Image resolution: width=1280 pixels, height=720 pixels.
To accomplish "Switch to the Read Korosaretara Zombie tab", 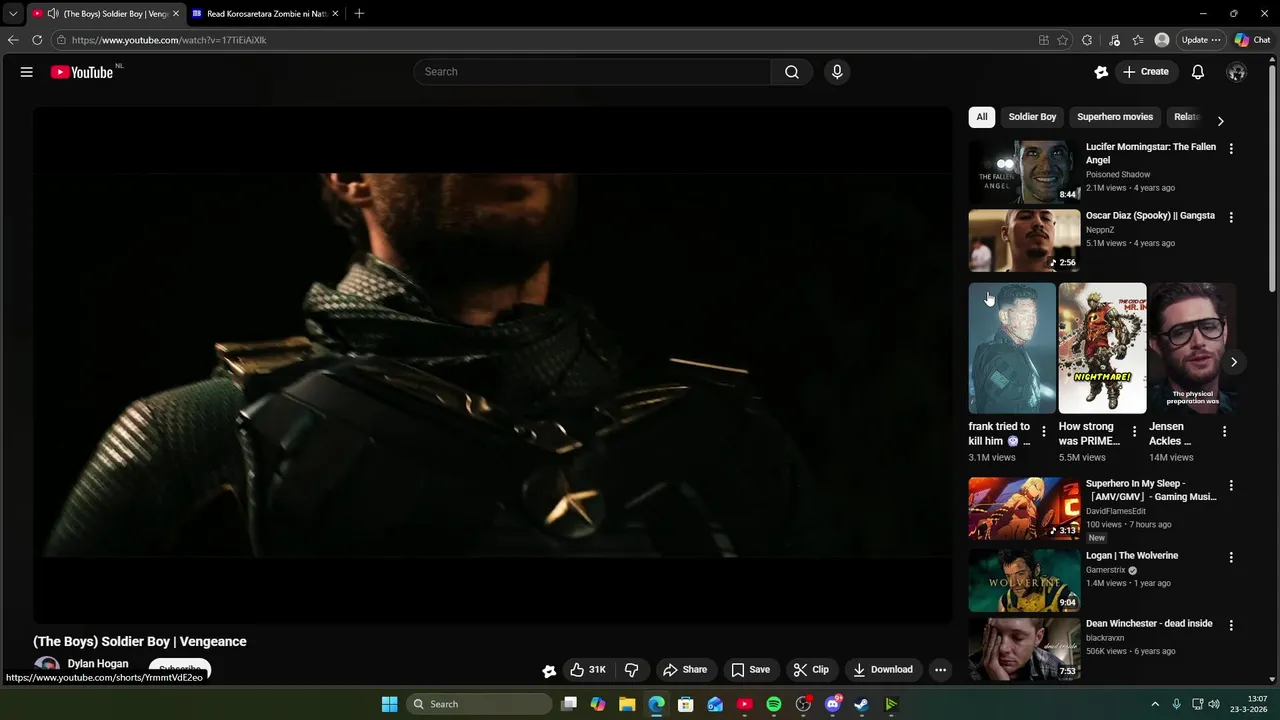I will tap(265, 14).
